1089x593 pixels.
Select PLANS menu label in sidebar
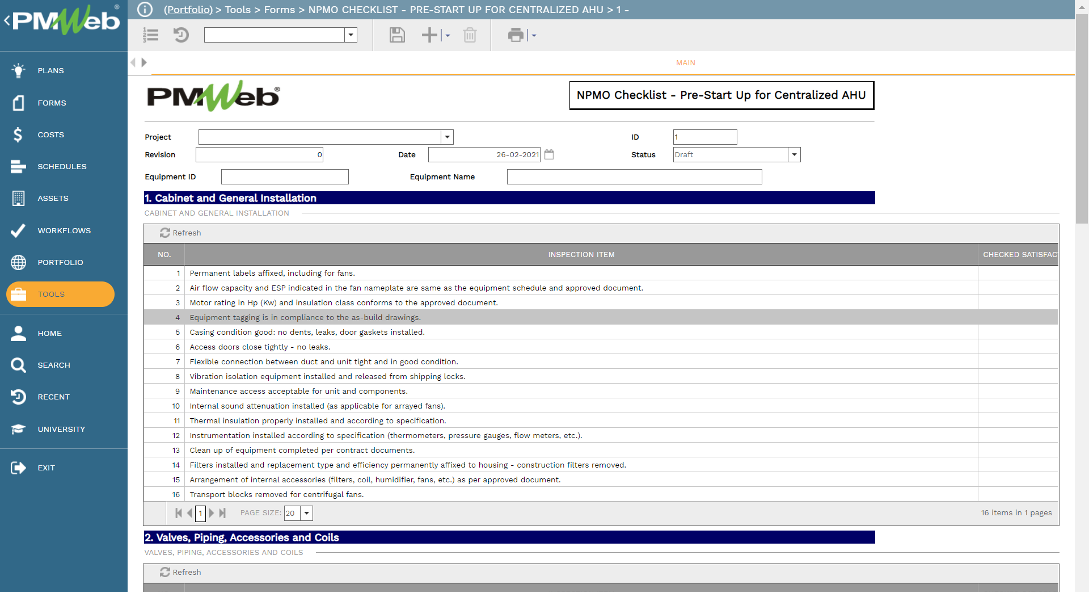51,71
